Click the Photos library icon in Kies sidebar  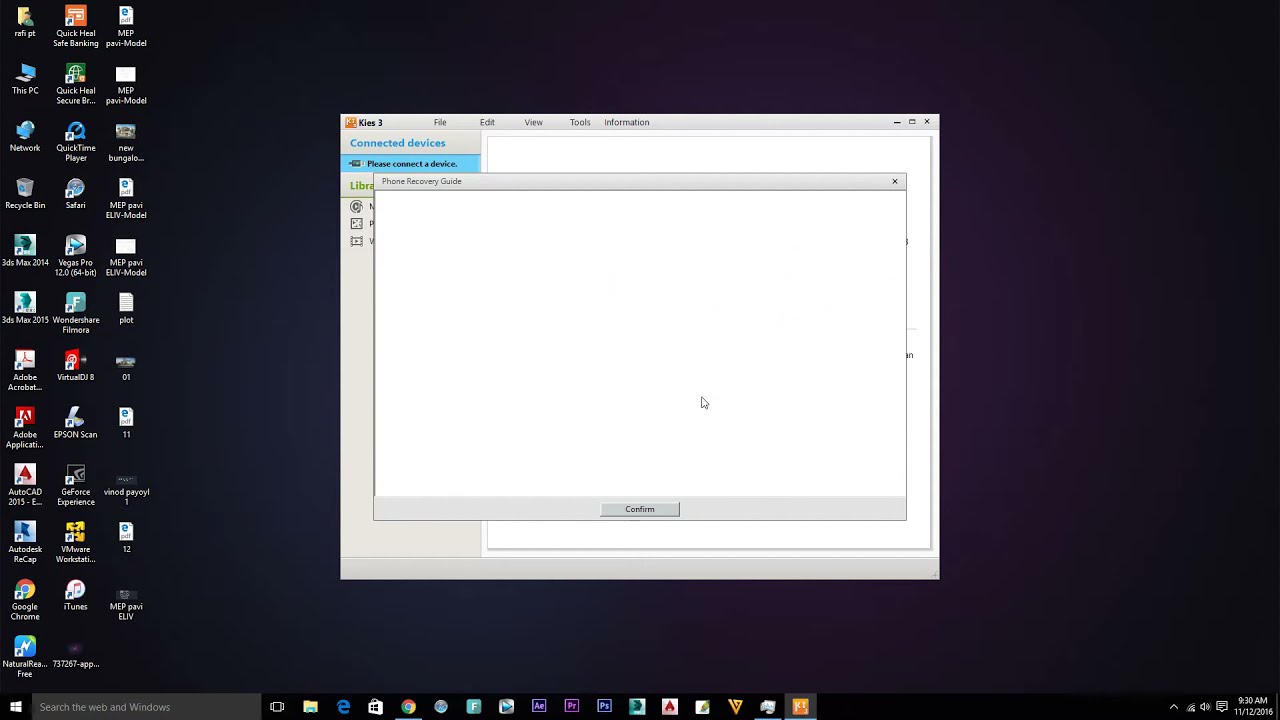(x=357, y=224)
